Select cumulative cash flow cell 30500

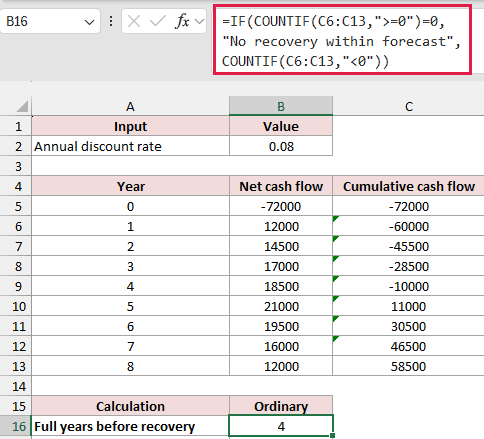[408, 326]
